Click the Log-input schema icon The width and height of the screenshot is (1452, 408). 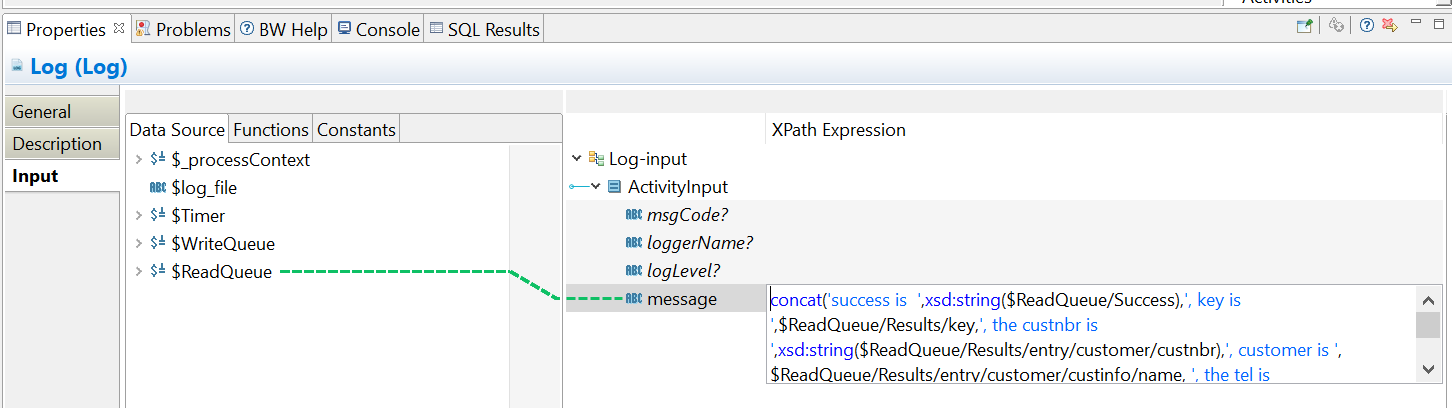pos(596,159)
